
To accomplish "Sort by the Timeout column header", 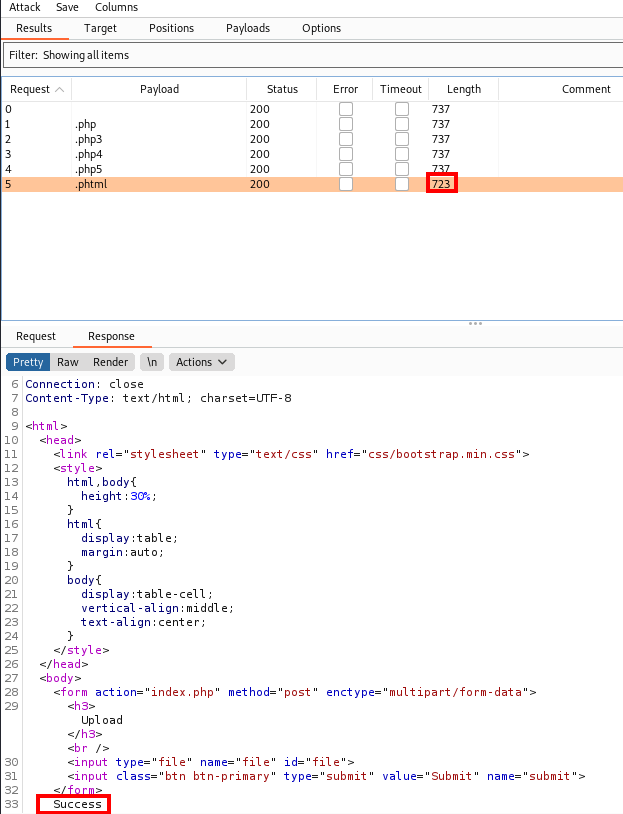I will click(400, 89).
